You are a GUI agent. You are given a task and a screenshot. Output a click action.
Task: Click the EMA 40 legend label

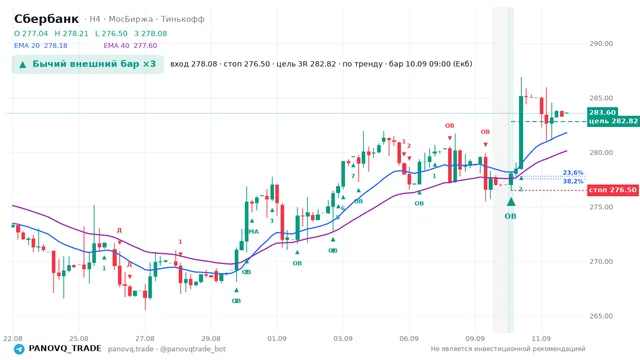pyautogui.click(x=130, y=46)
